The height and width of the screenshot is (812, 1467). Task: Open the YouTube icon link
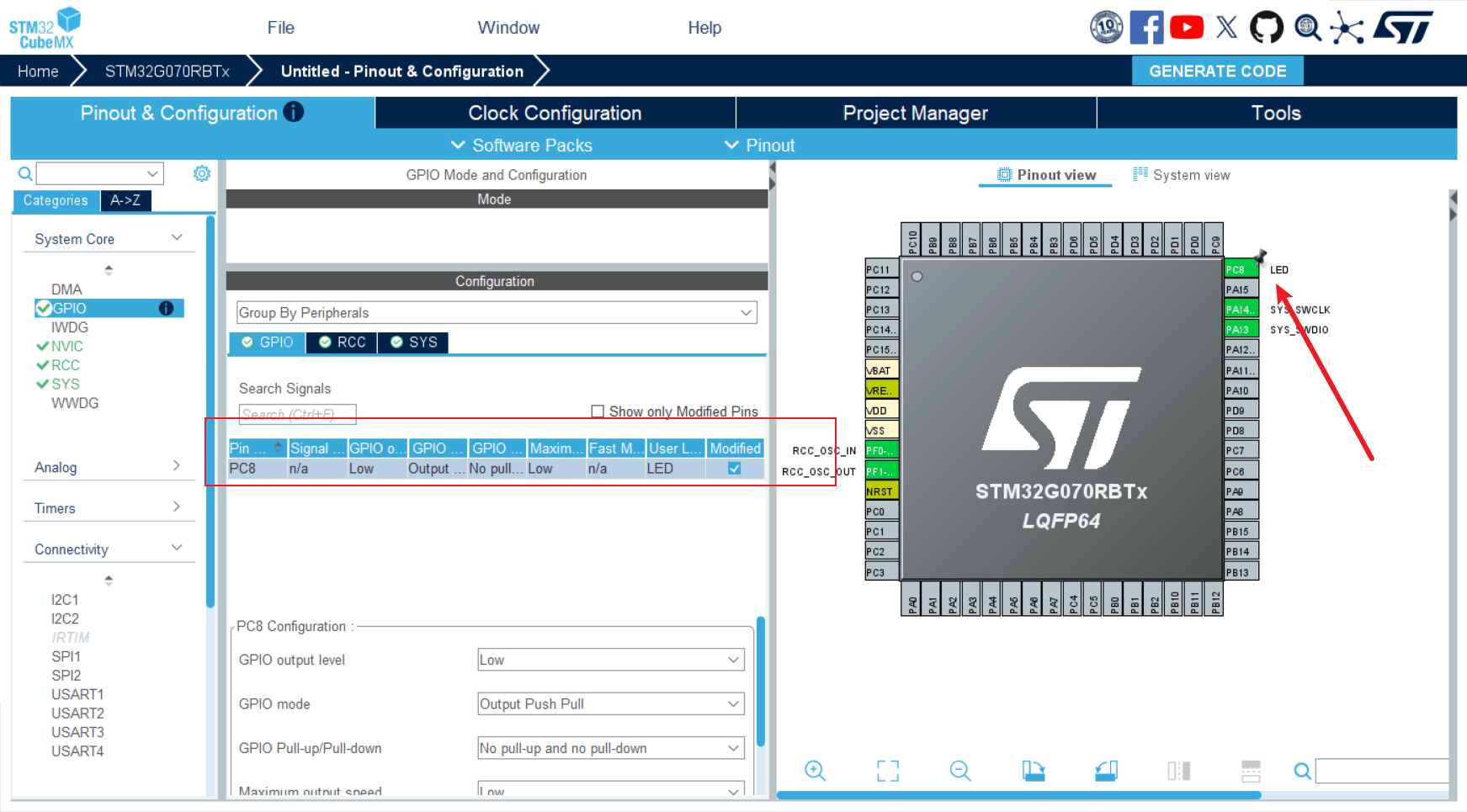click(1186, 28)
